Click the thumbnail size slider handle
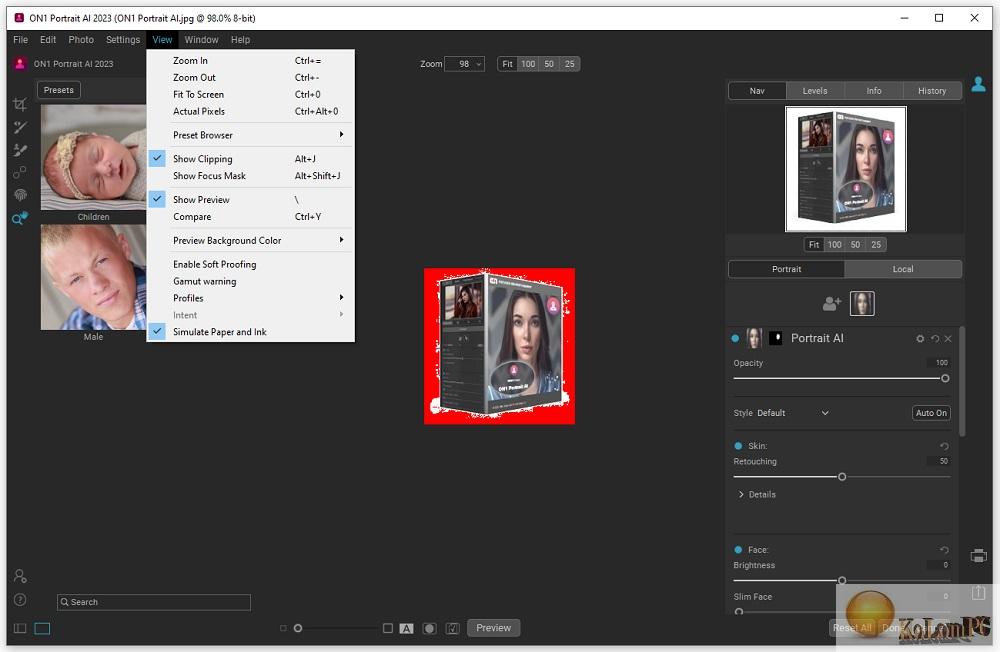The width and height of the screenshot is (1000, 652). click(298, 628)
